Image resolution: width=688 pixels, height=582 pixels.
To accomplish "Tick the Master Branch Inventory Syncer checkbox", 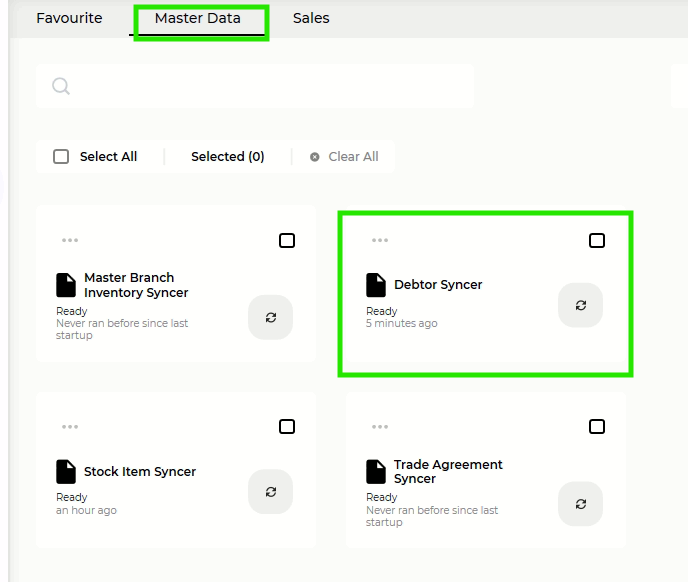I will 287,240.
